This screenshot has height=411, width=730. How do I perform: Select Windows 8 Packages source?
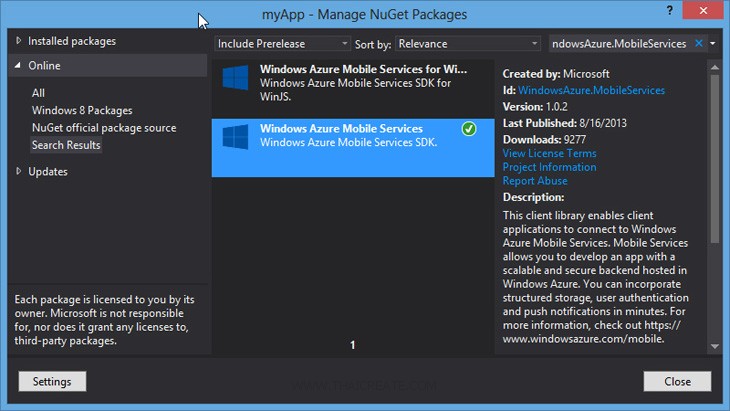pos(82,110)
